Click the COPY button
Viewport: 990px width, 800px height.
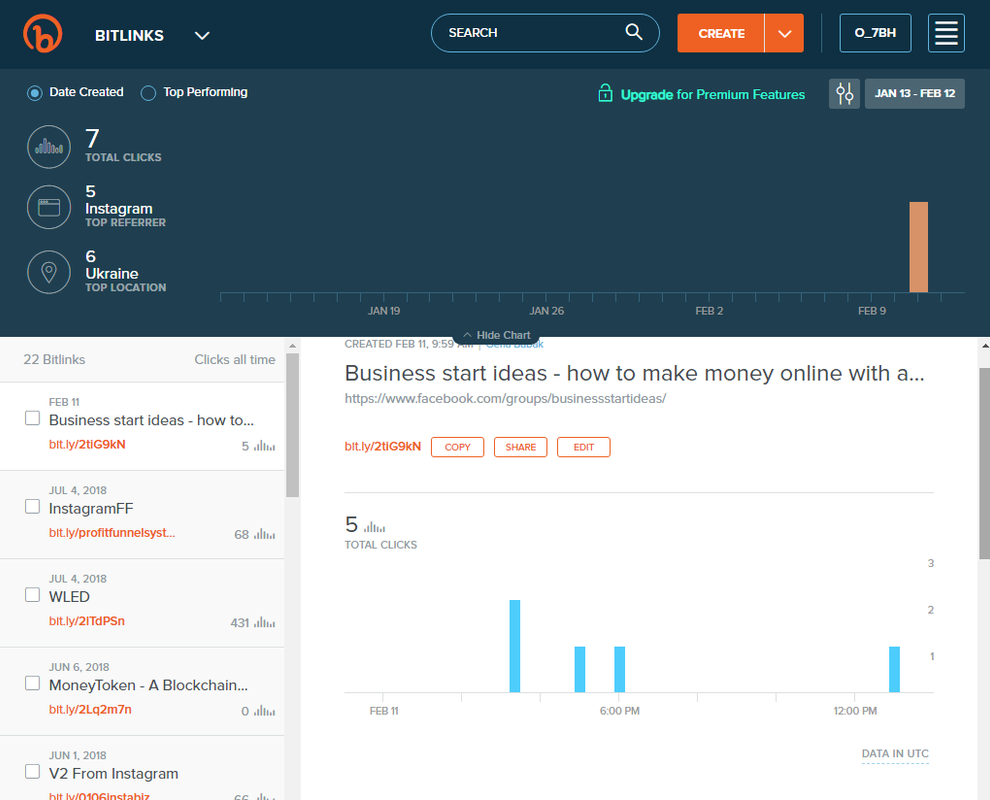[x=458, y=447]
